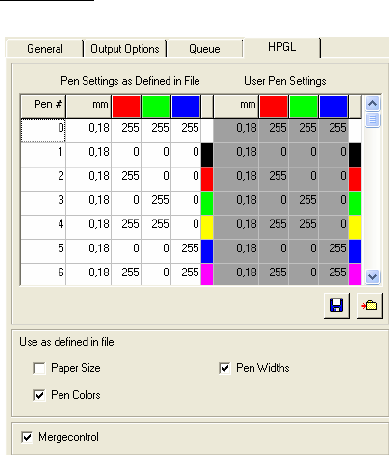This screenshot has width=389, height=455.
Task: Click the load pen settings folder icon
Action: (x=369, y=305)
